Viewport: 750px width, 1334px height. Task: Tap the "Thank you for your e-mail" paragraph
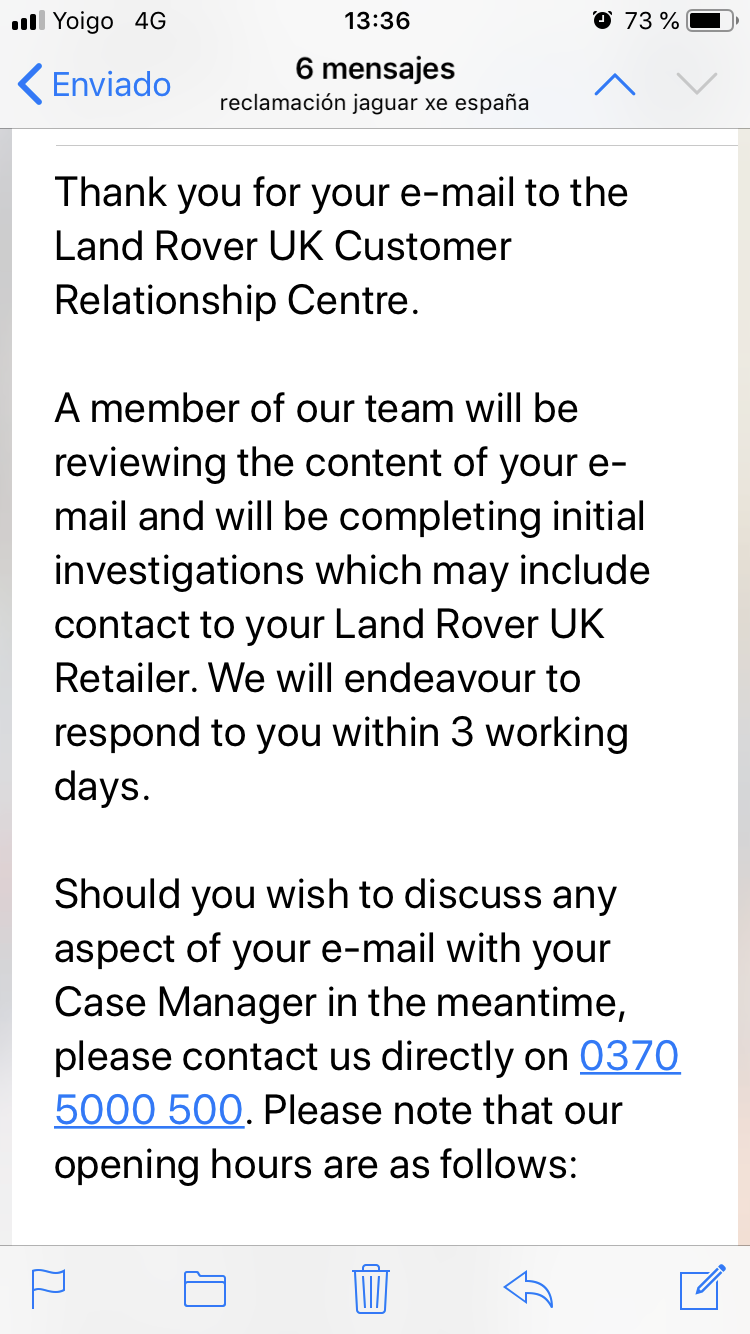tap(340, 246)
